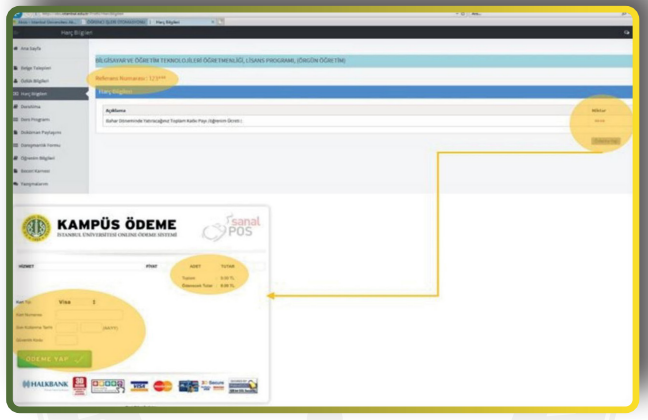648x420 pixels.
Task: Open Doküman Paylaşımı in sidebar
Action: [x=40, y=132]
